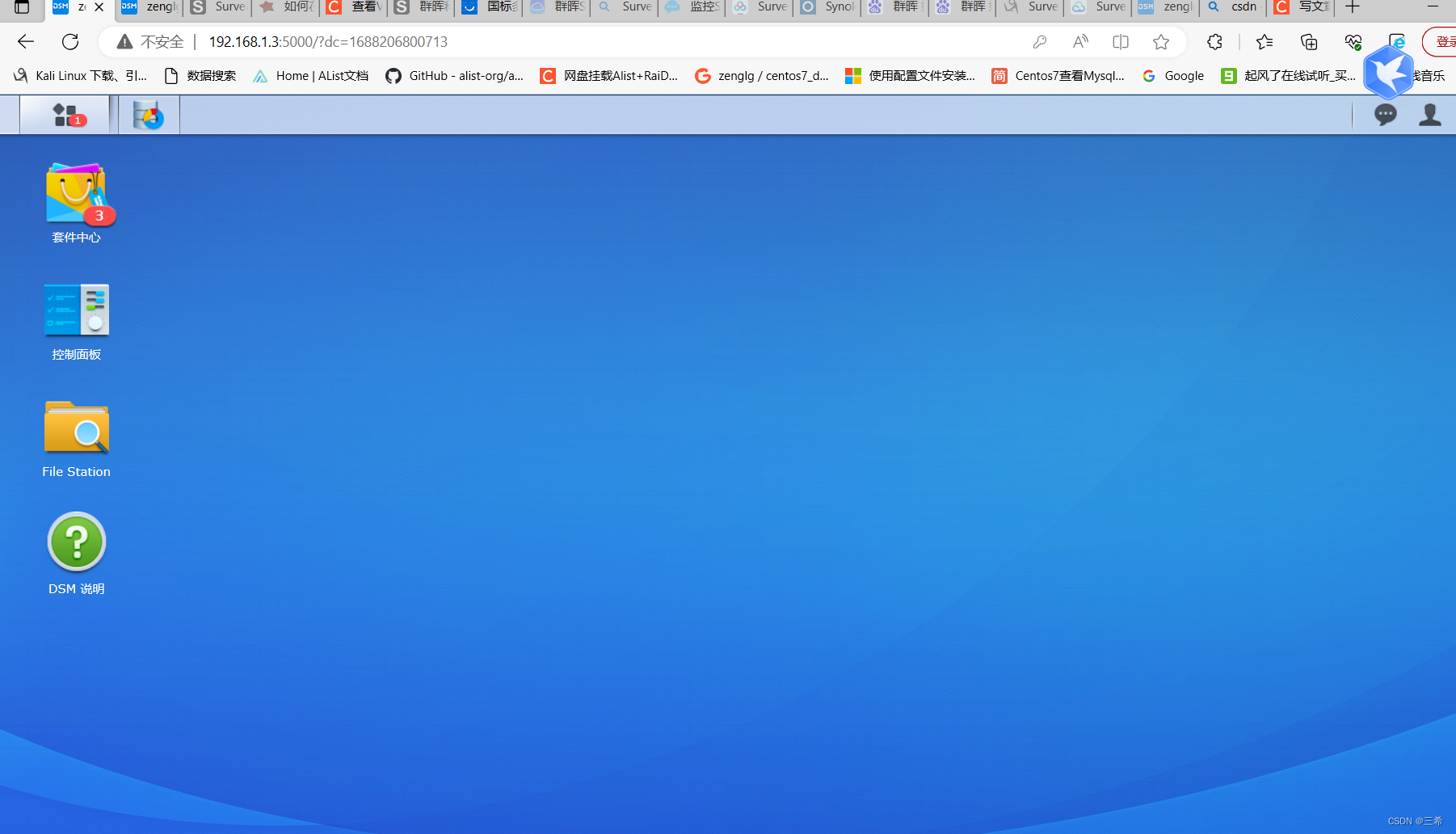Open the DSM user options menu
The height and width of the screenshot is (834, 1456).
pos(1429,115)
